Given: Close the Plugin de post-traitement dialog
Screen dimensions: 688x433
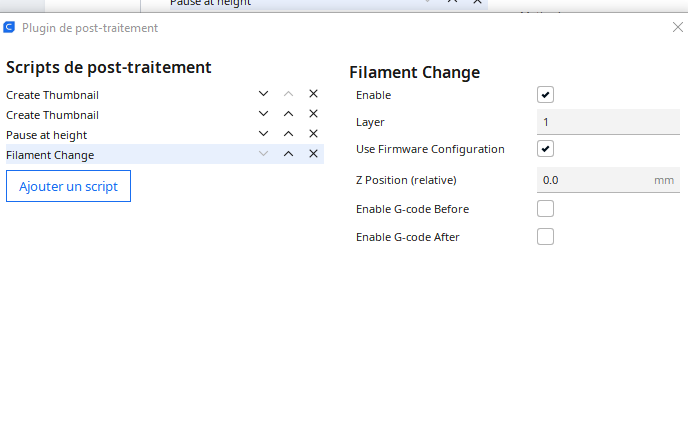Looking at the screenshot, I should [x=677, y=27].
